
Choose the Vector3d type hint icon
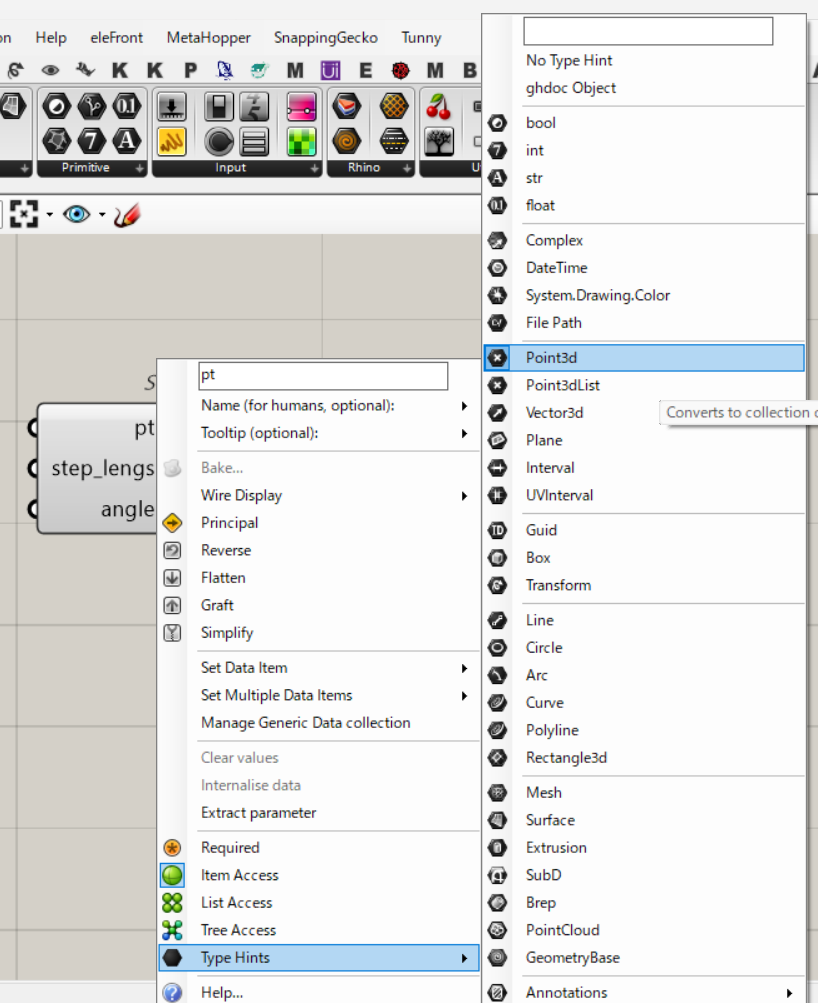(497, 413)
